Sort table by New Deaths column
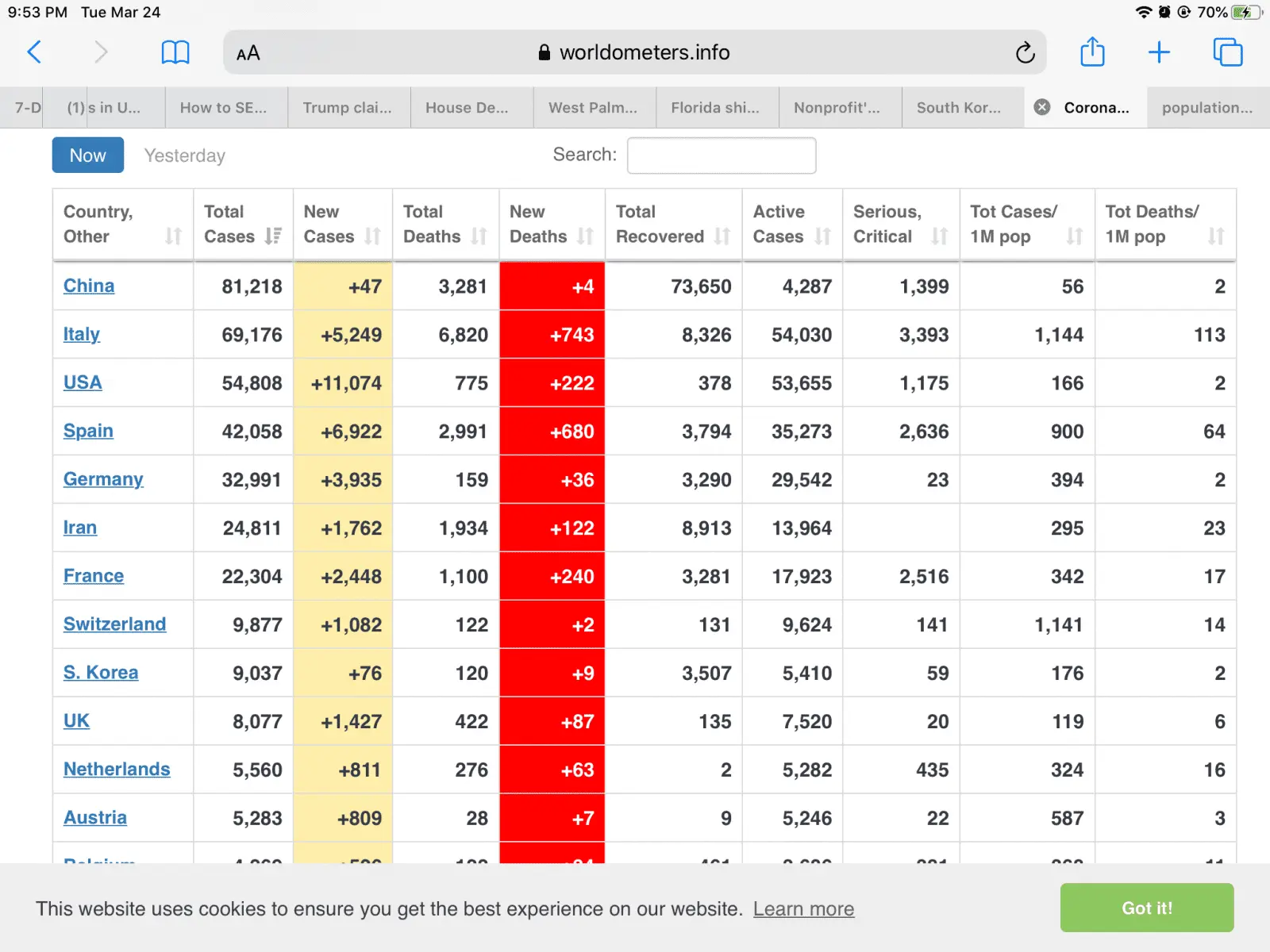Image resolution: width=1270 pixels, height=952 pixels. coord(551,225)
